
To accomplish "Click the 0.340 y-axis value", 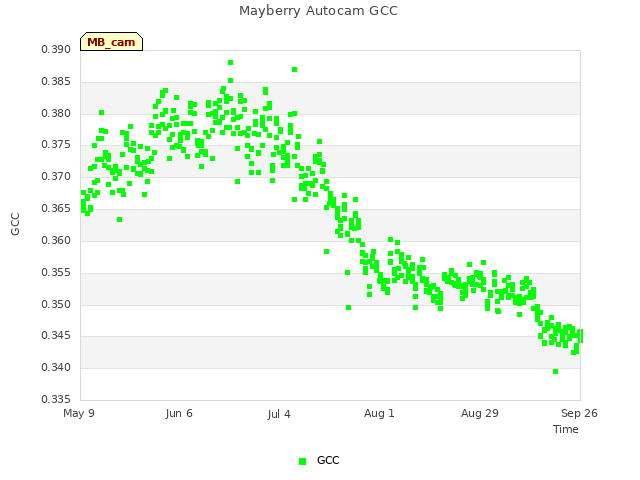I will pos(56,368).
